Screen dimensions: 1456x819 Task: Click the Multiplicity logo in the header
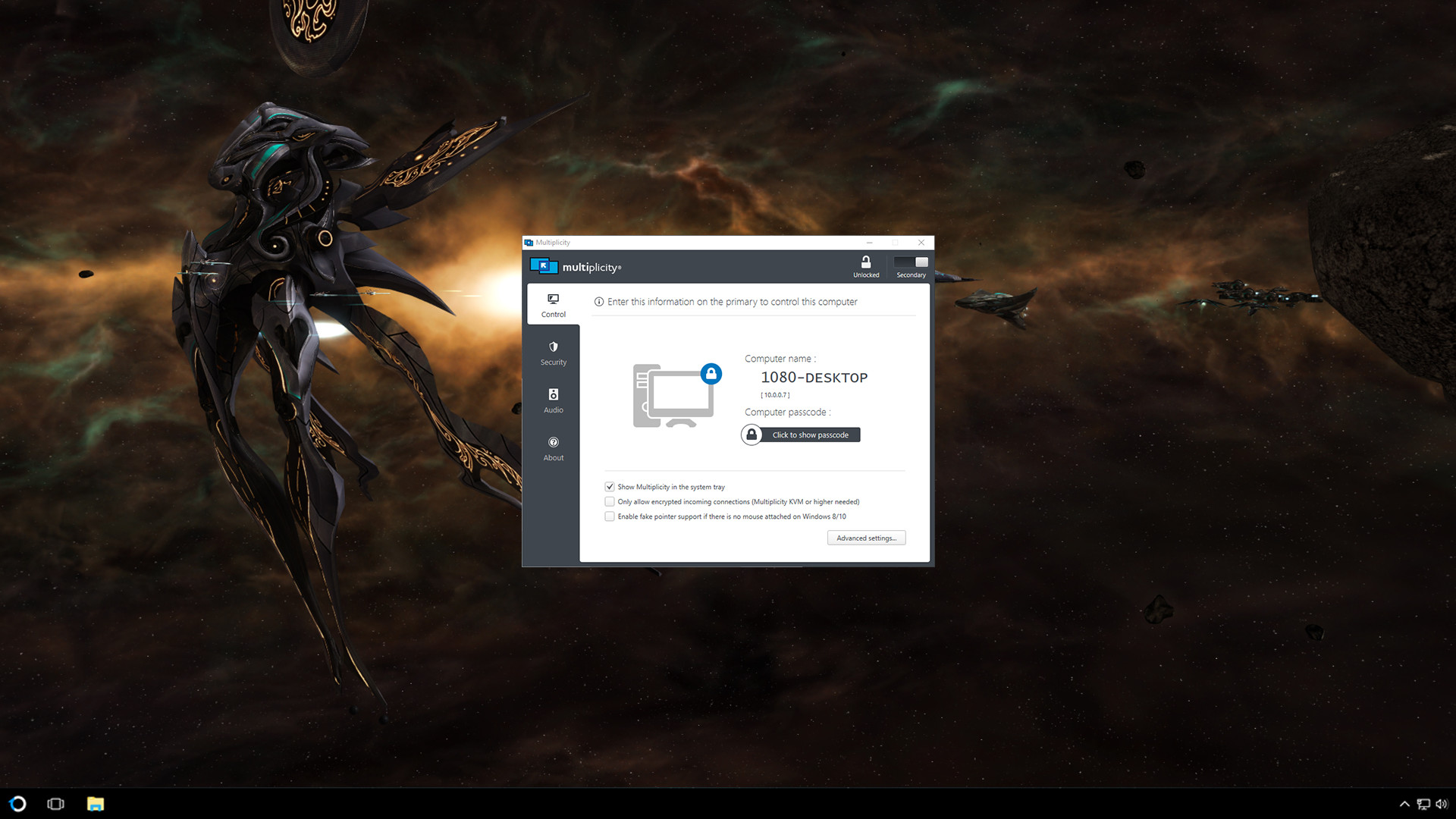[x=543, y=266]
